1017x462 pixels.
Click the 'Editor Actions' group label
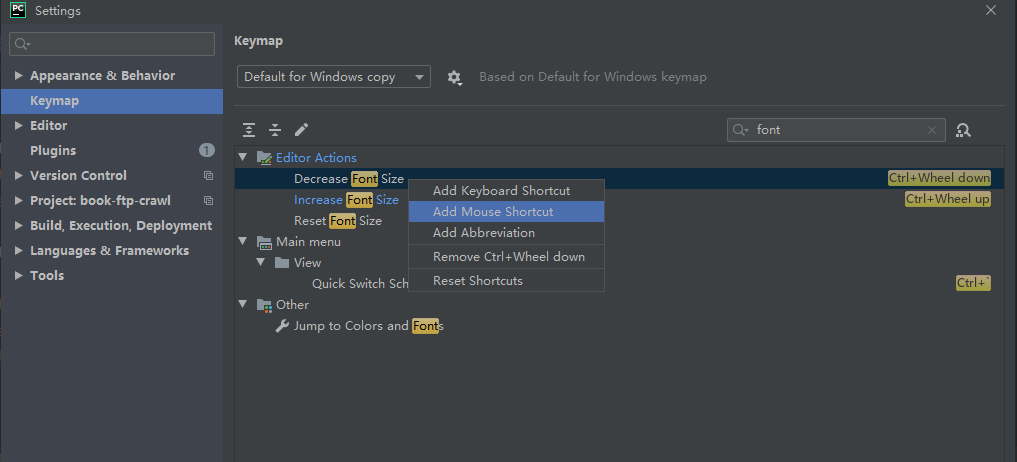[317, 158]
